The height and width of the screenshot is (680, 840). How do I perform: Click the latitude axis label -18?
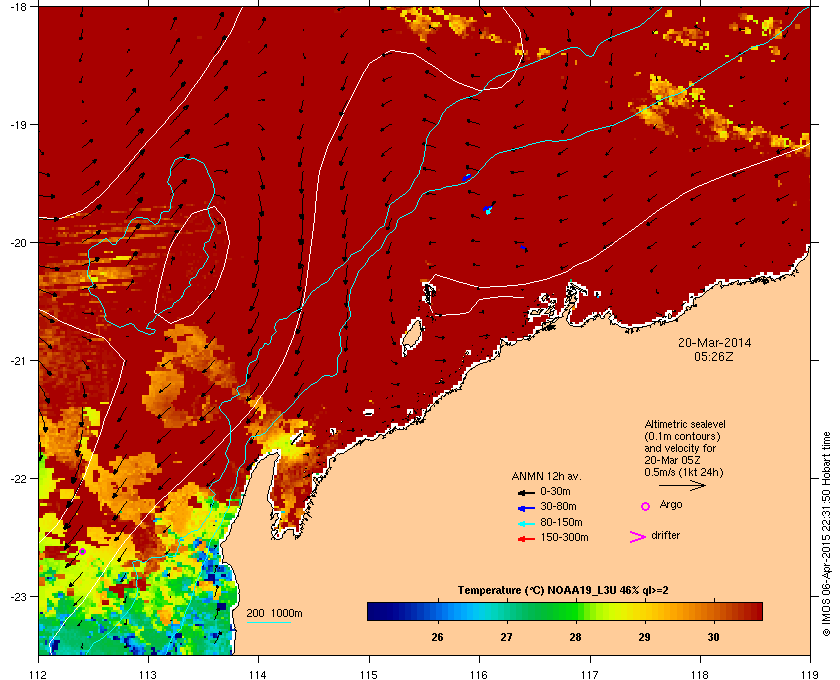[x=17, y=7]
